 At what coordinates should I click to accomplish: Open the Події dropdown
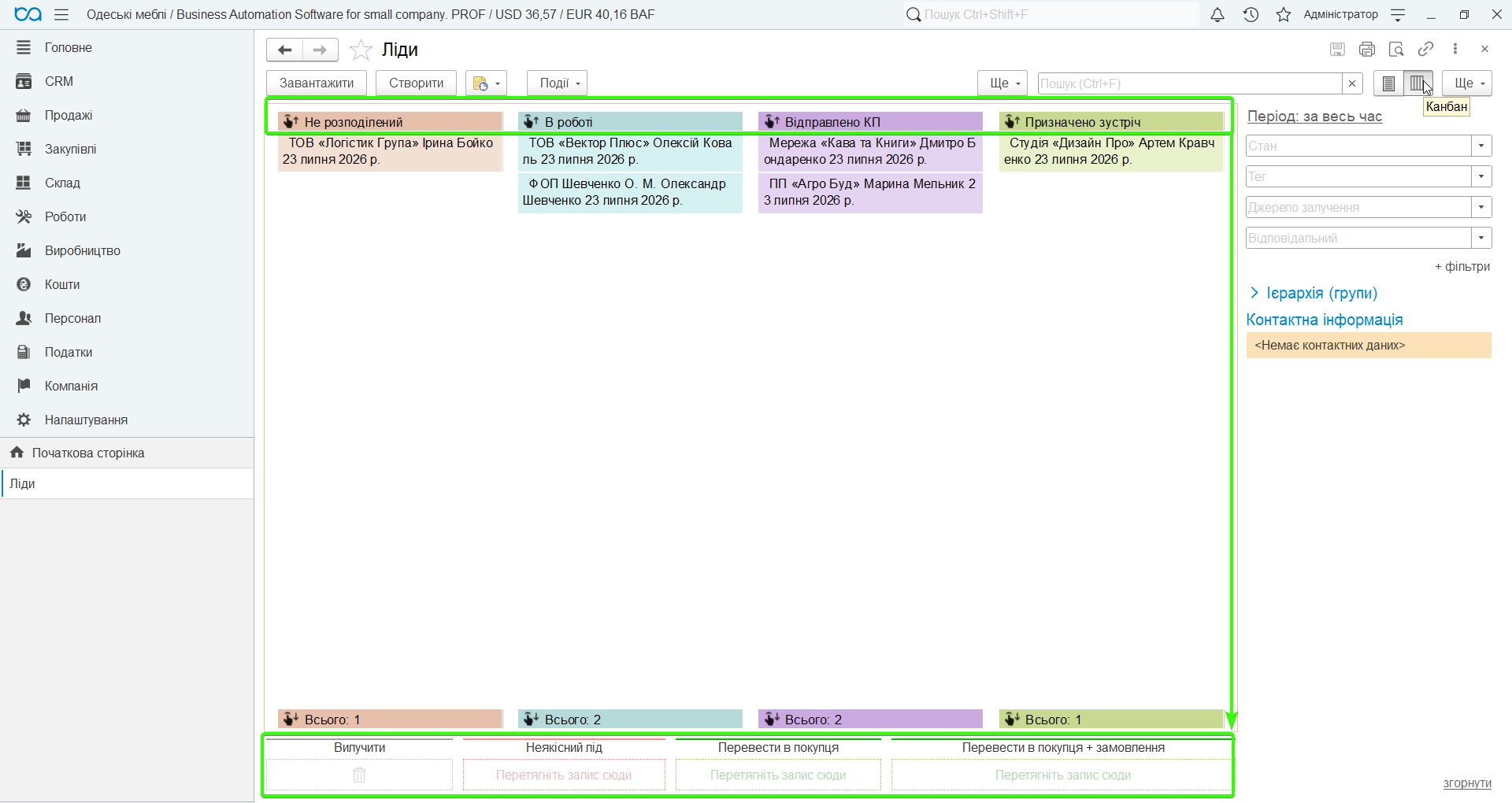click(557, 83)
